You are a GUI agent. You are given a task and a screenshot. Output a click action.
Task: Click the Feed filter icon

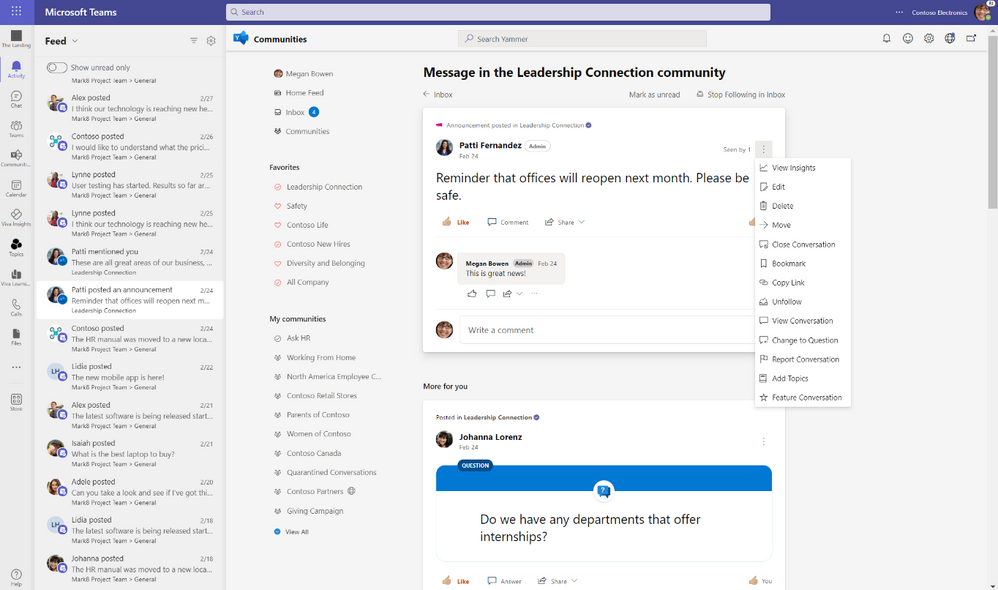click(193, 41)
